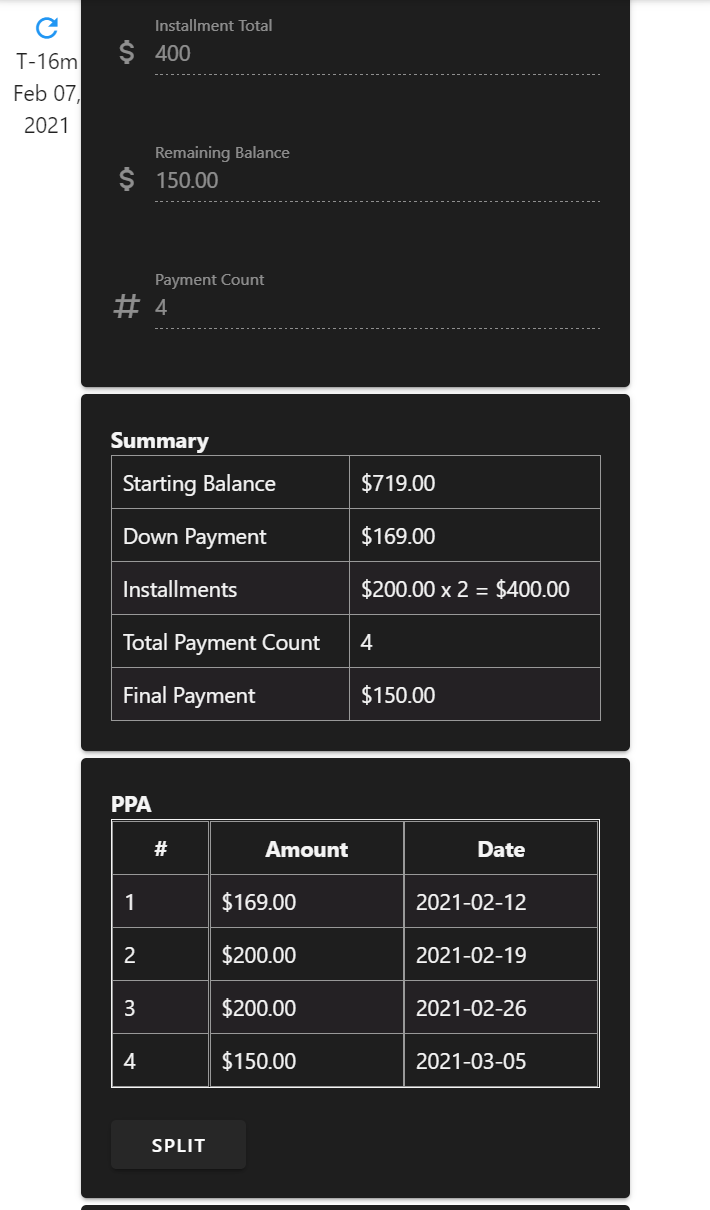710x1210 pixels.
Task: Click the blue refresh icon
Action: (46, 28)
